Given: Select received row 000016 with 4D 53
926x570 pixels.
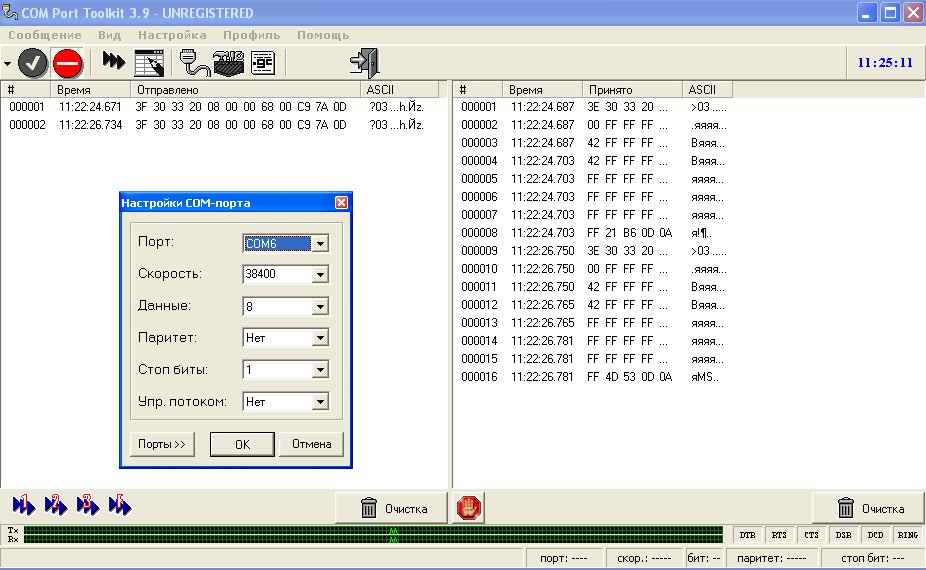Looking at the screenshot, I should click(594, 377).
